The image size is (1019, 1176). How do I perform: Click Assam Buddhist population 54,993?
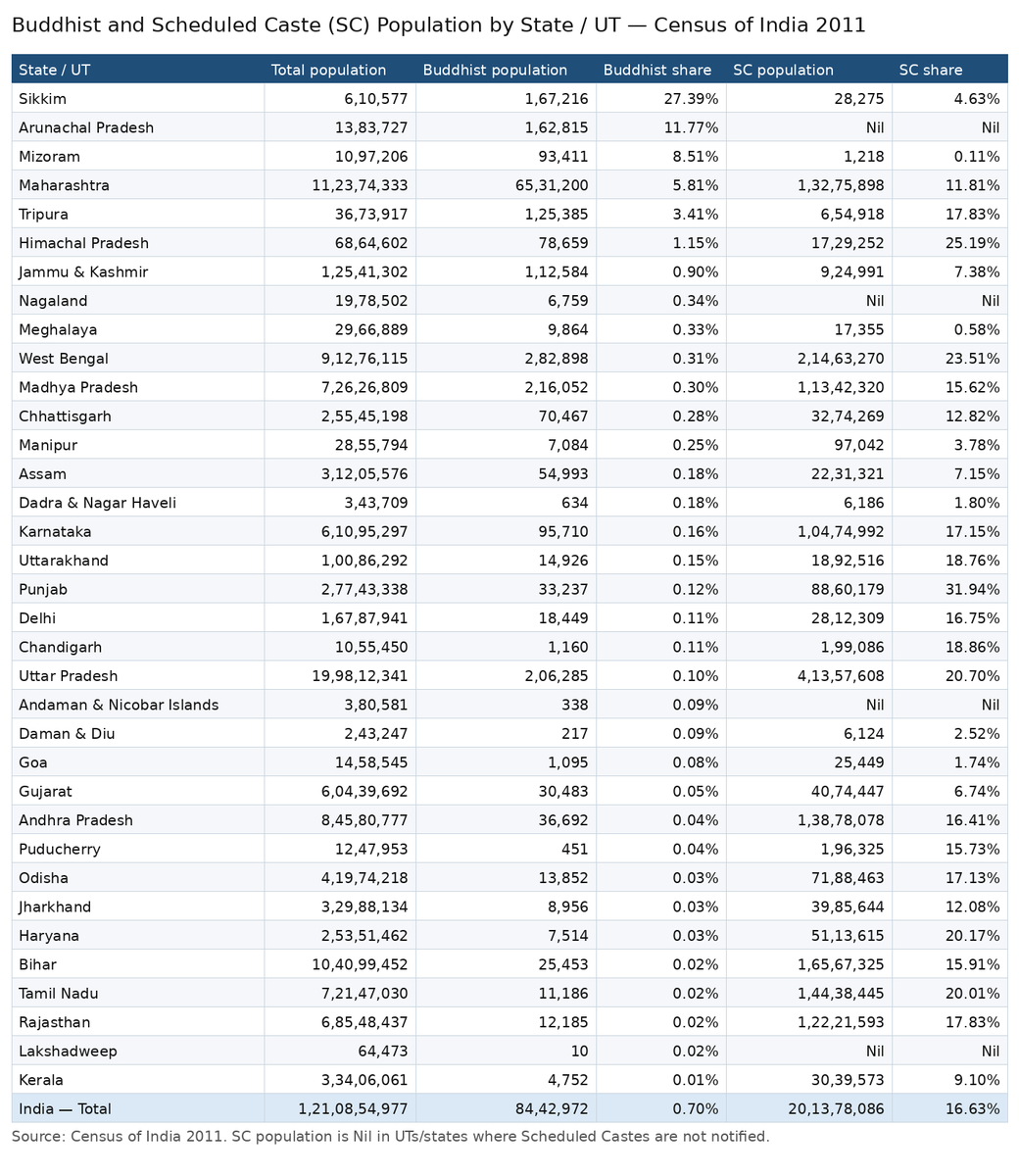tap(506, 474)
